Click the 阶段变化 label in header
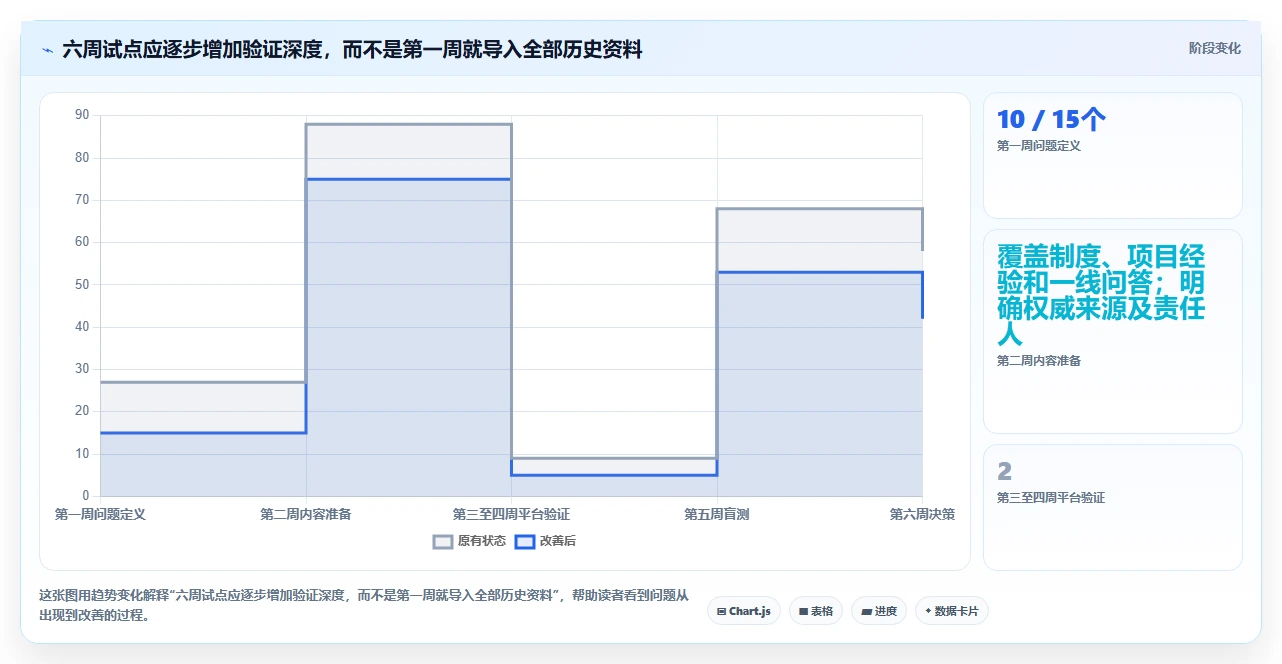Viewport: 1282px width, 664px height. pyautogui.click(x=1214, y=48)
